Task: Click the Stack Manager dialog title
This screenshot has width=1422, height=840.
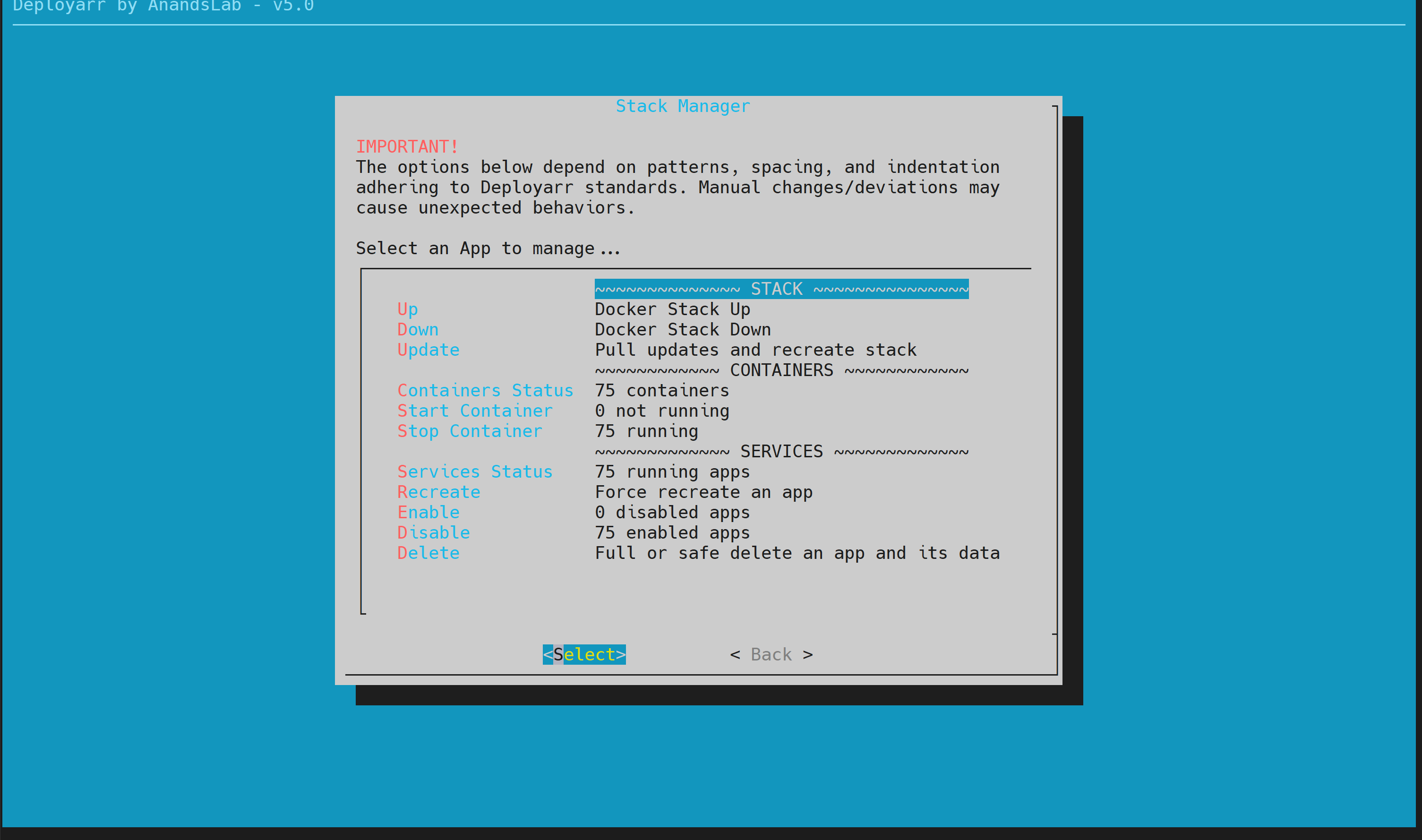Action: pos(683,106)
